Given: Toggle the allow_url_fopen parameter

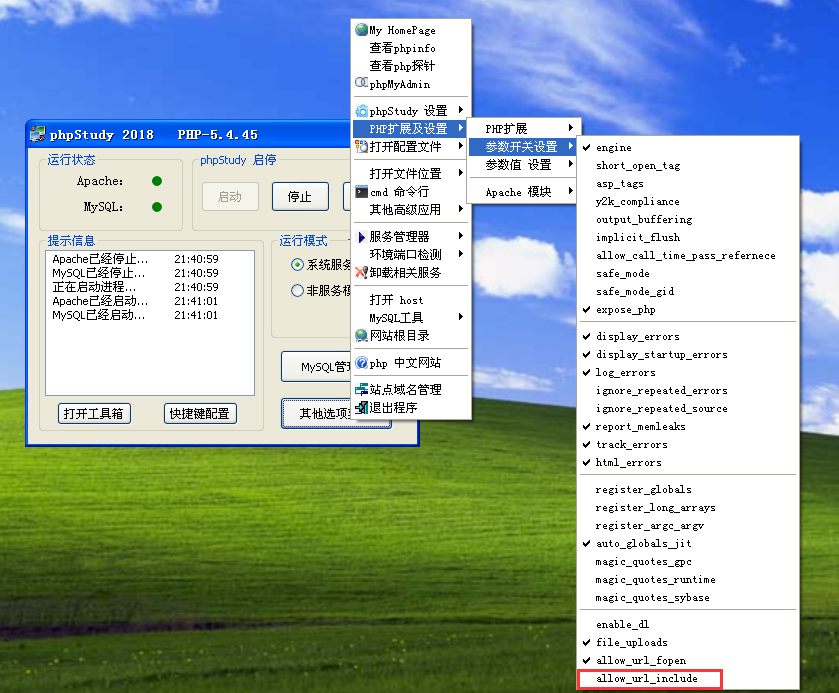Looking at the screenshot, I should click(688, 660).
